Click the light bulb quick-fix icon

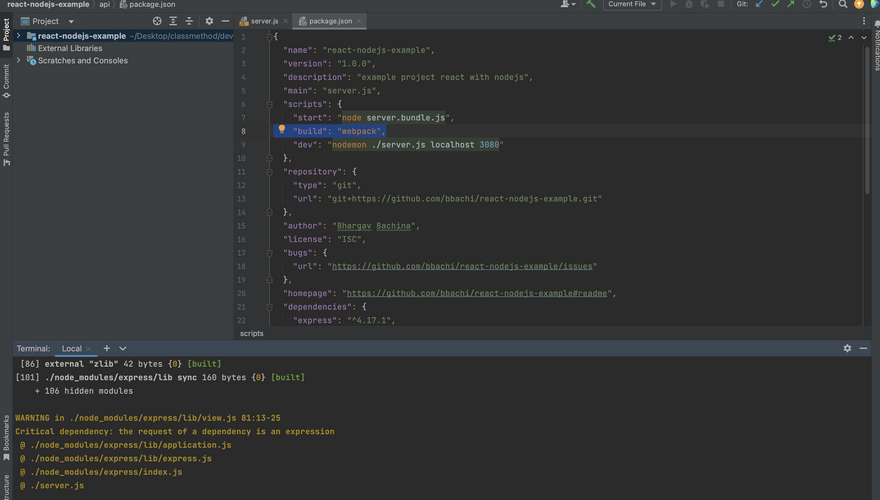point(282,130)
